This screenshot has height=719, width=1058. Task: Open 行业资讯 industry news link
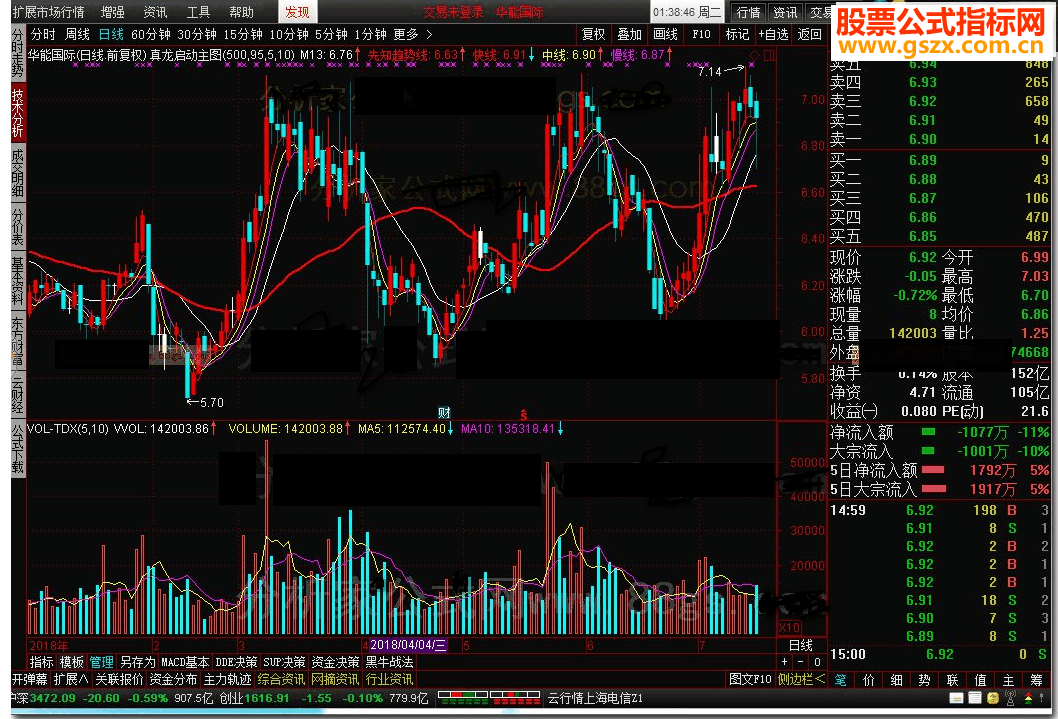(389, 679)
